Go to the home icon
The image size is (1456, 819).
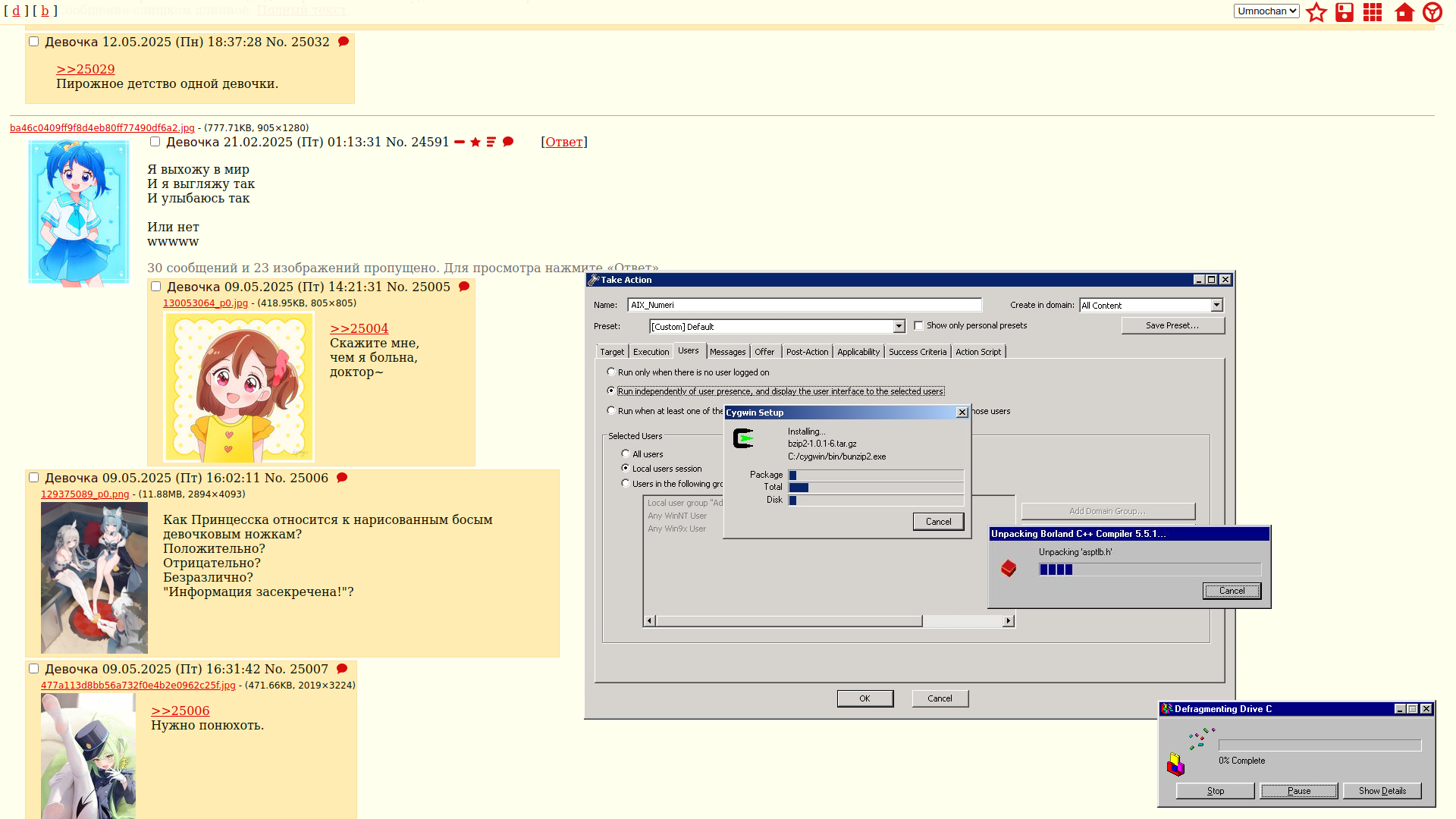pyautogui.click(x=1404, y=12)
